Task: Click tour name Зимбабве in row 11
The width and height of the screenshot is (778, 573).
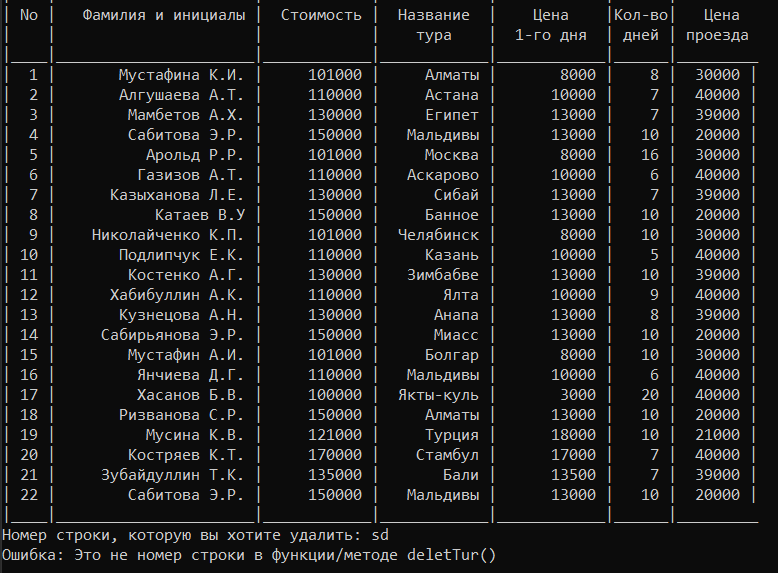Action: tap(443, 275)
